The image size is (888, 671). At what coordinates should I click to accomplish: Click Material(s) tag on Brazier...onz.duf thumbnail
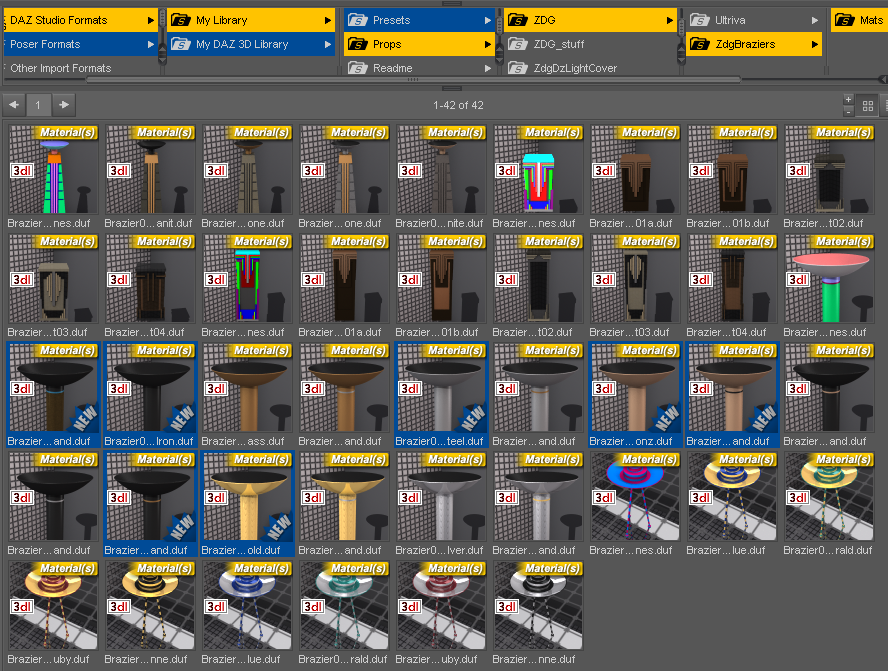click(x=649, y=351)
